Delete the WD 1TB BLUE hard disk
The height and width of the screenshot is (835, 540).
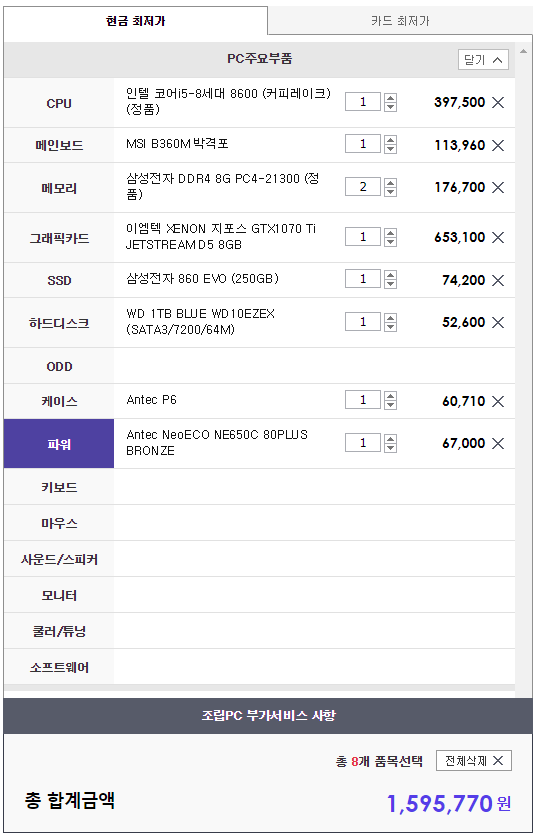click(x=497, y=322)
